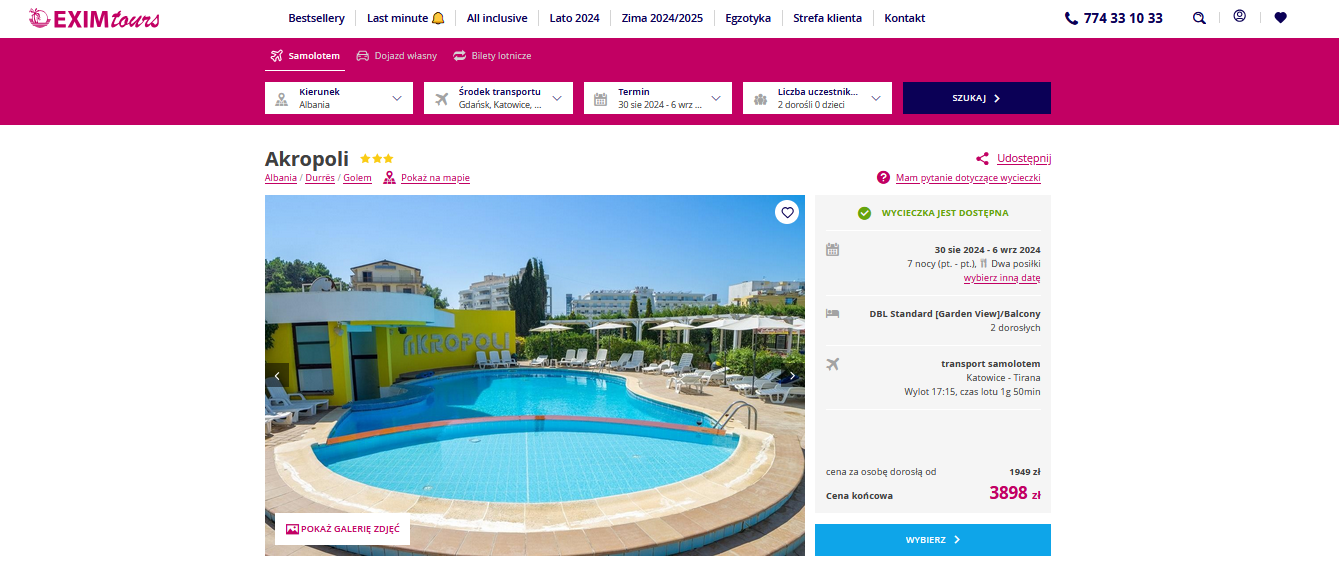Click the share icon next to Udostępnij
Screen dimensions: 1339x564
pyautogui.click(x=982, y=158)
